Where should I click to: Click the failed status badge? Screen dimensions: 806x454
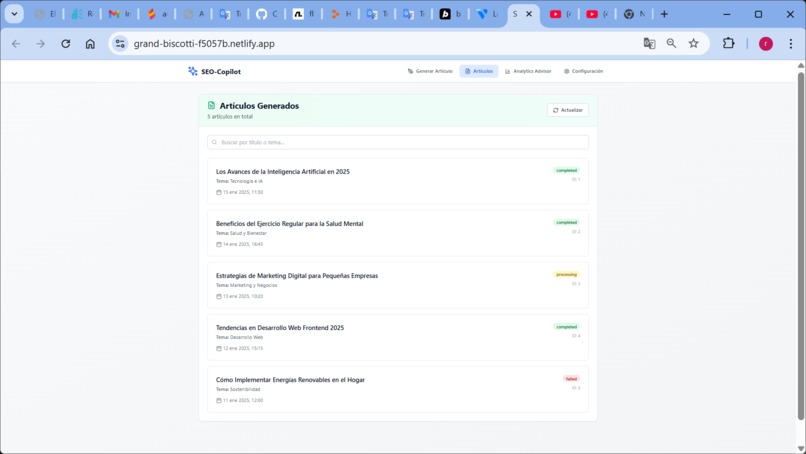coord(571,378)
